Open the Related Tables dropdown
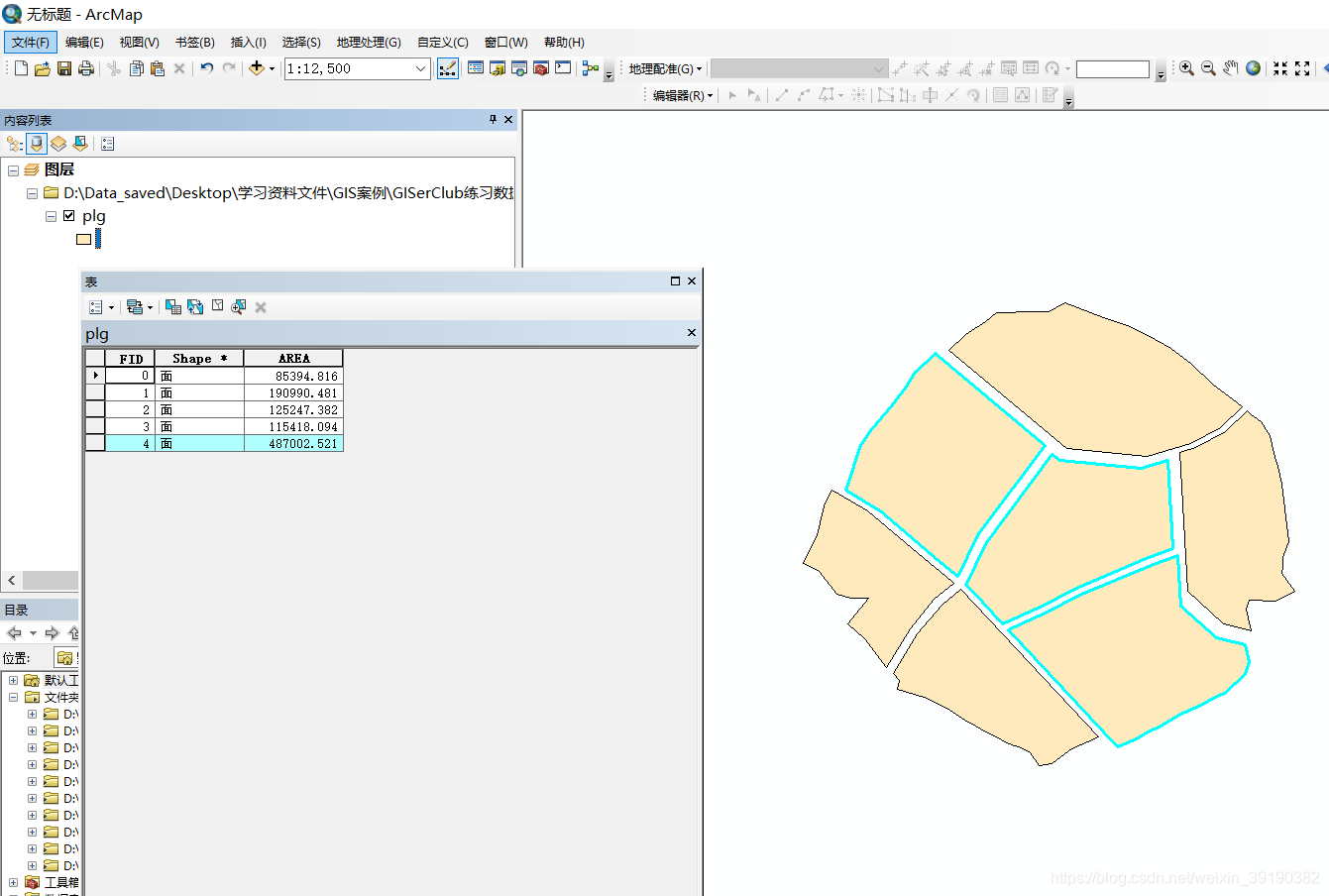1329x896 pixels. (140, 307)
